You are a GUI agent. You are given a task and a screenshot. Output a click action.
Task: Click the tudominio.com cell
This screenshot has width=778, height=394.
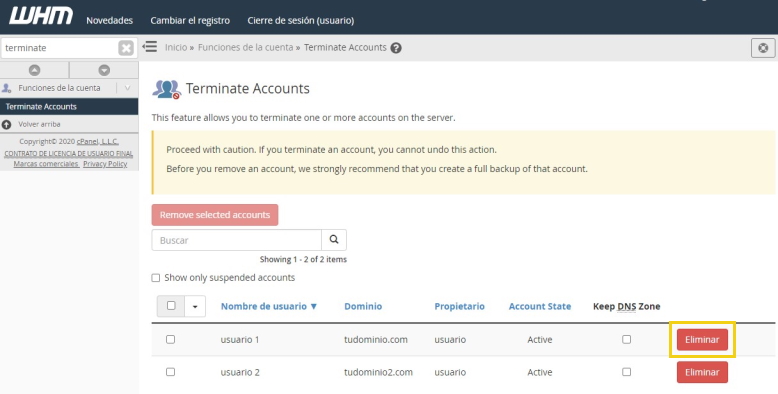(x=376, y=340)
